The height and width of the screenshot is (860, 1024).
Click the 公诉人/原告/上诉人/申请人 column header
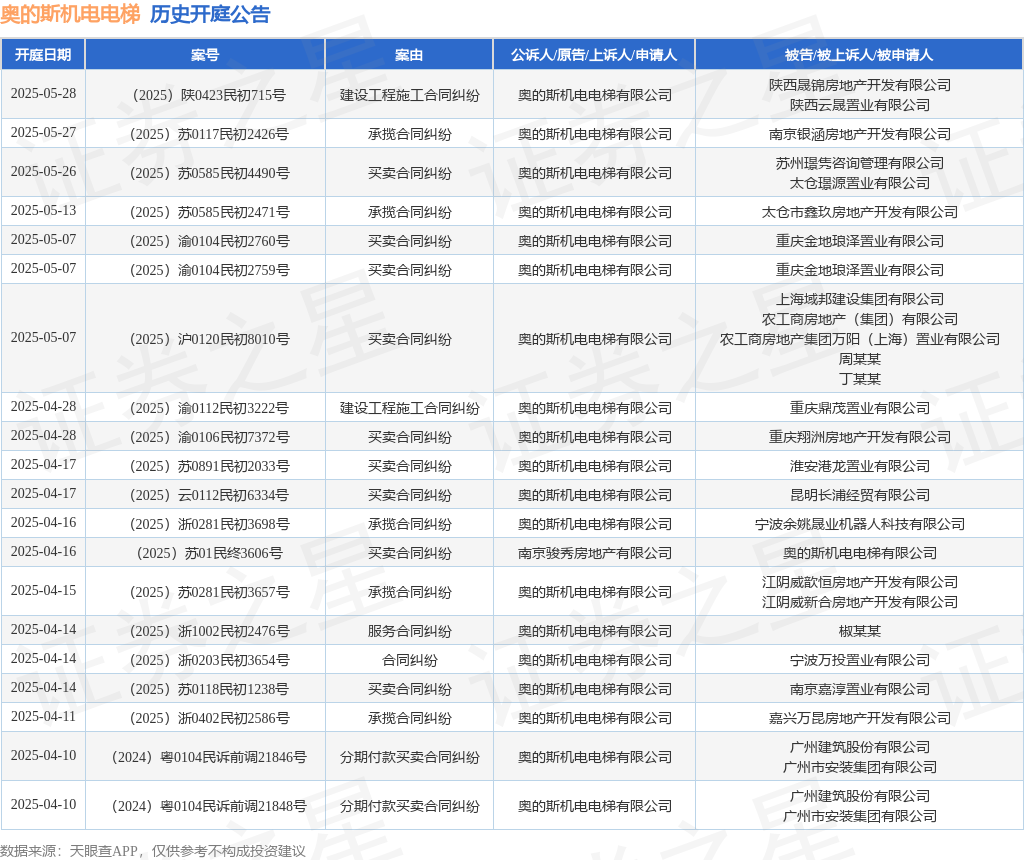[594, 55]
